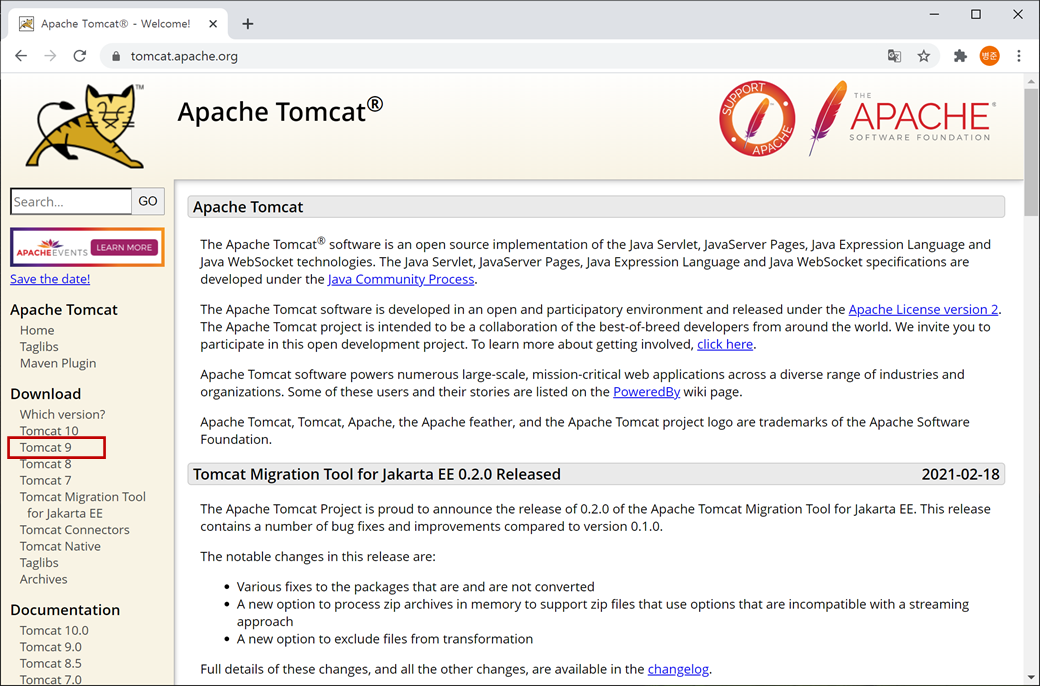Open the Maven Plugin link
This screenshot has height=686, width=1040.
pyautogui.click(x=58, y=364)
